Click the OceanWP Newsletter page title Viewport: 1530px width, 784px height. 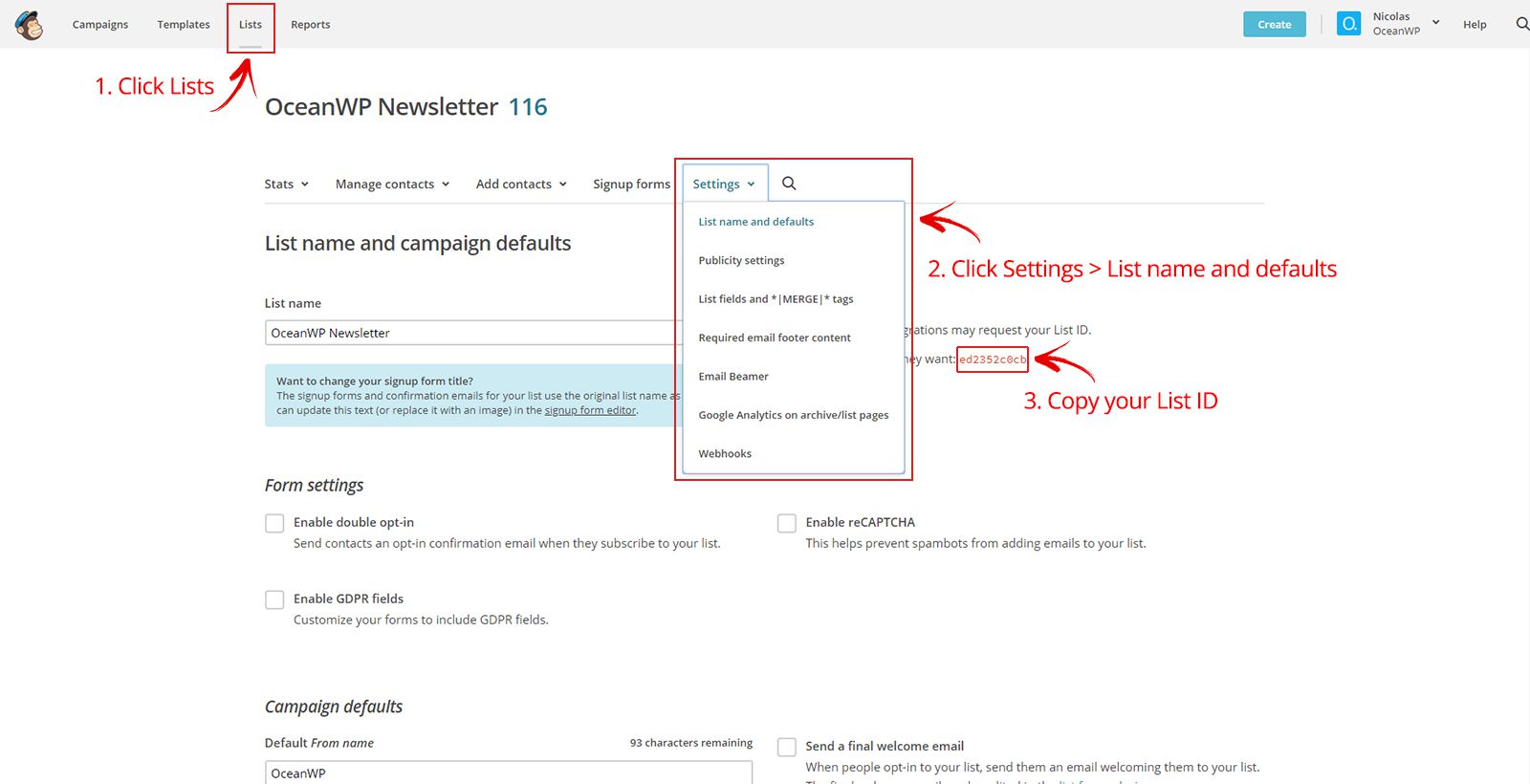[382, 107]
